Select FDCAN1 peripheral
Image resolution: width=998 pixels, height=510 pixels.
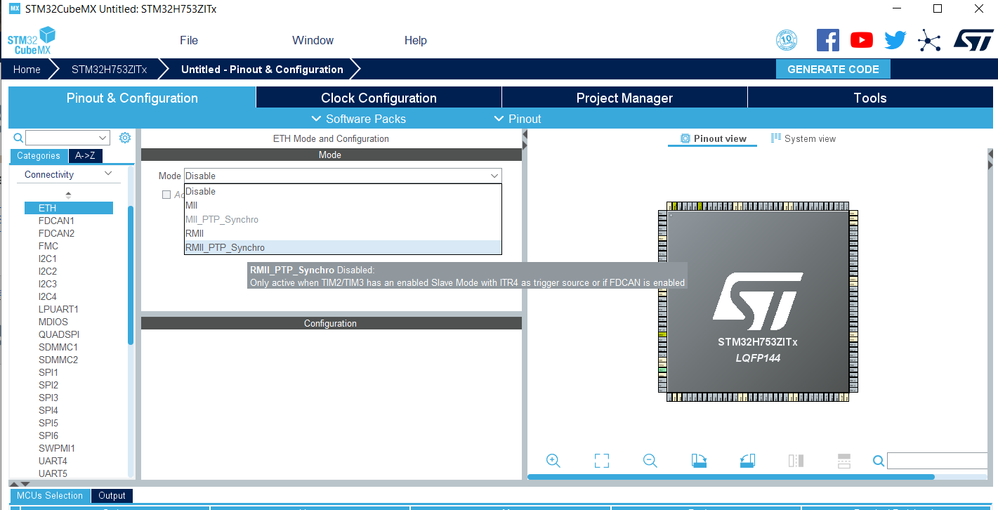point(56,220)
